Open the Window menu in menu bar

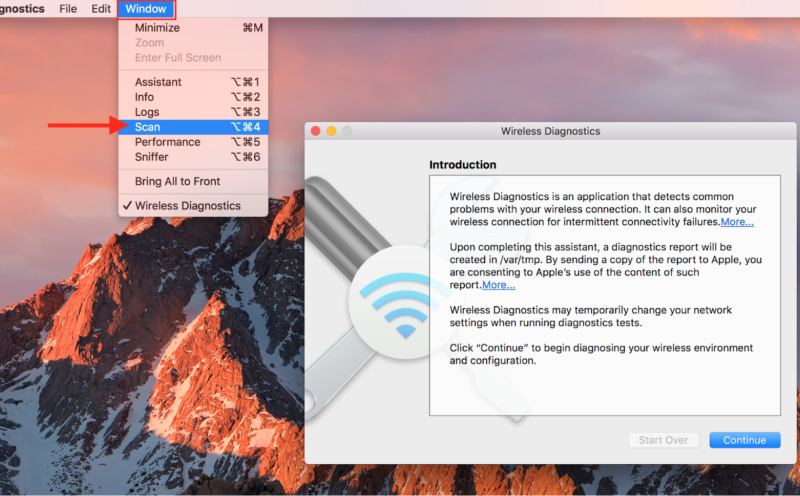coord(146,9)
